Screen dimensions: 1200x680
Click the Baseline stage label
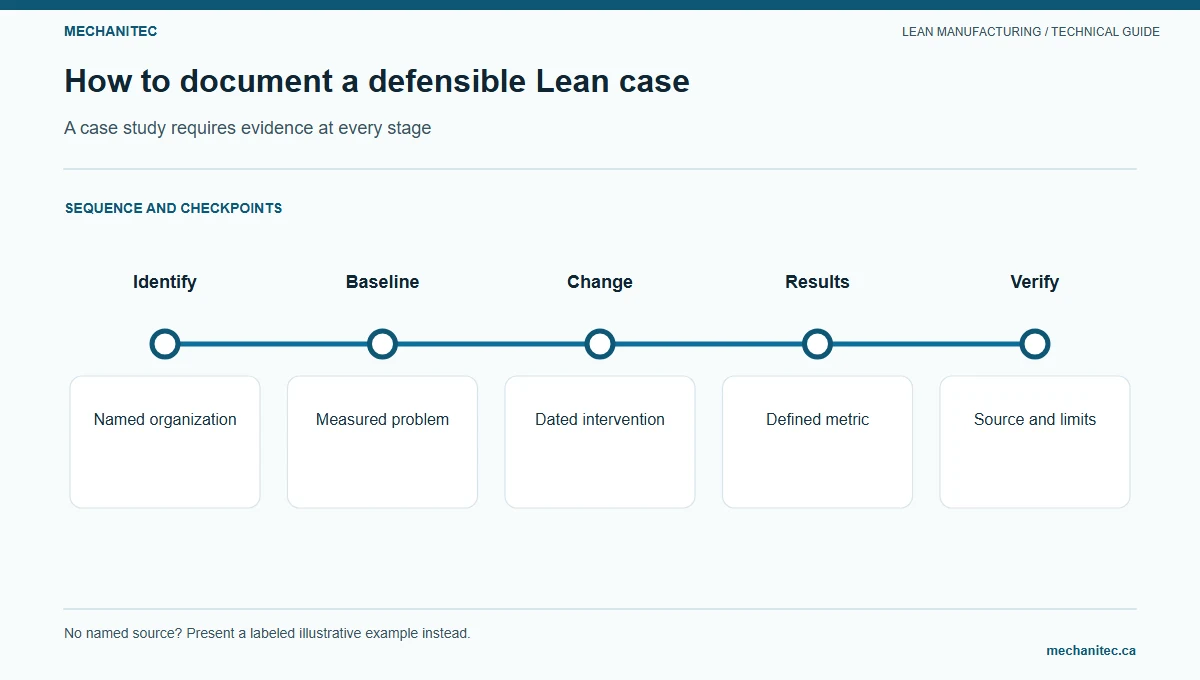coord(382,282)
